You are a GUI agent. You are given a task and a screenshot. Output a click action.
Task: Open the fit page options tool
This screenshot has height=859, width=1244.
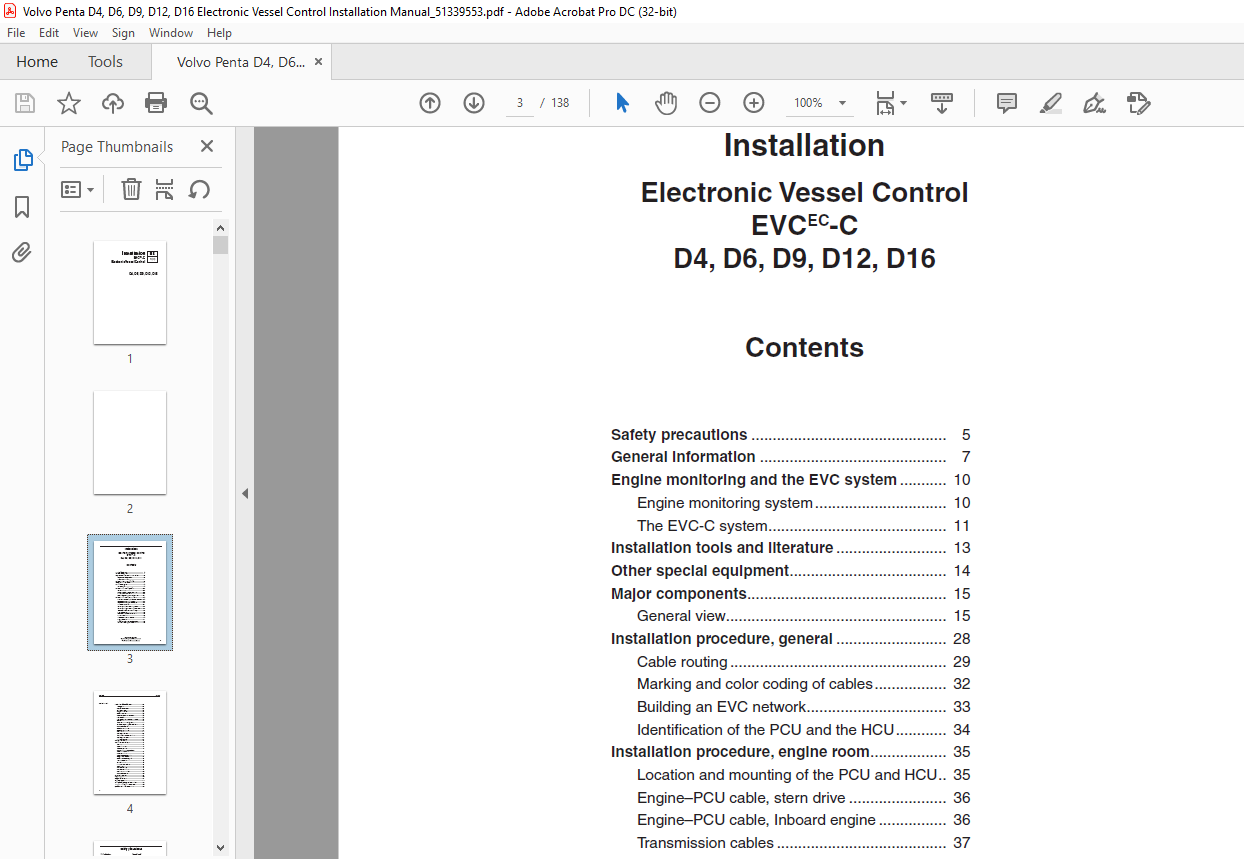890,103
